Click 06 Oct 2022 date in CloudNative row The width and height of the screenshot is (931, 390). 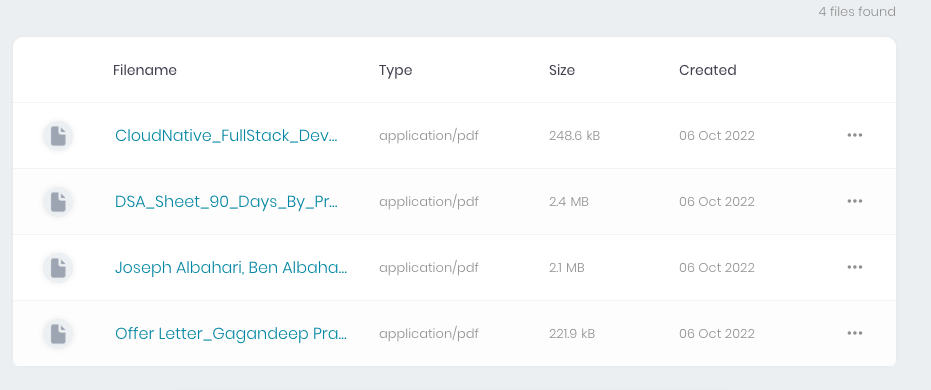pyautogui.click(x=717, y=136)
